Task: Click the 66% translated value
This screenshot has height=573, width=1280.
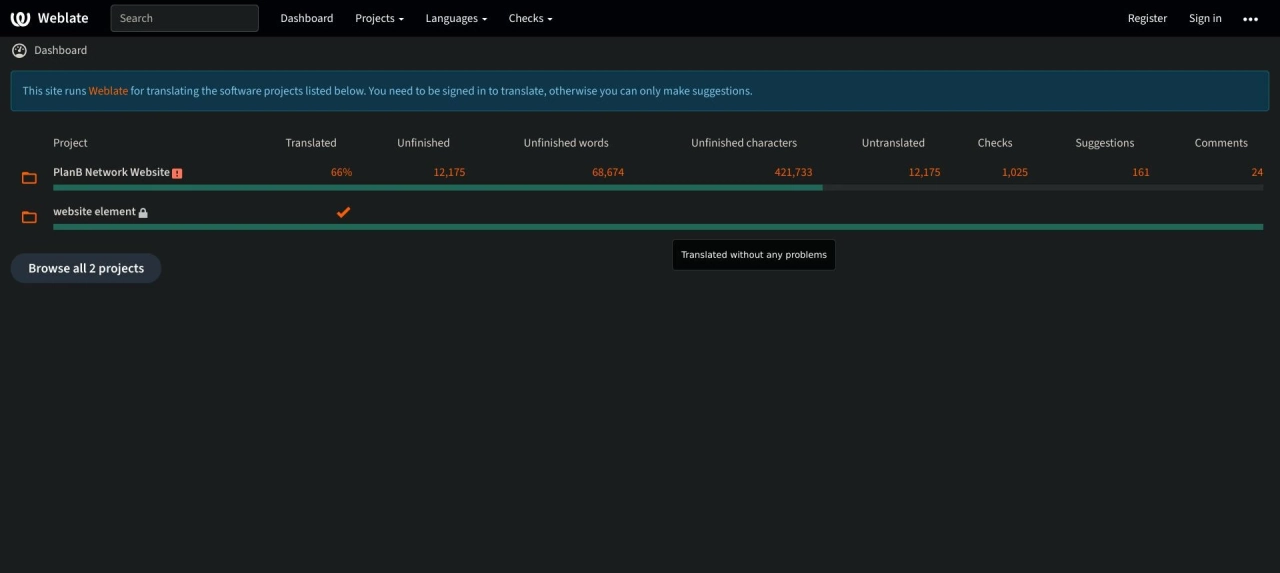Action: (x=341, y=172)
